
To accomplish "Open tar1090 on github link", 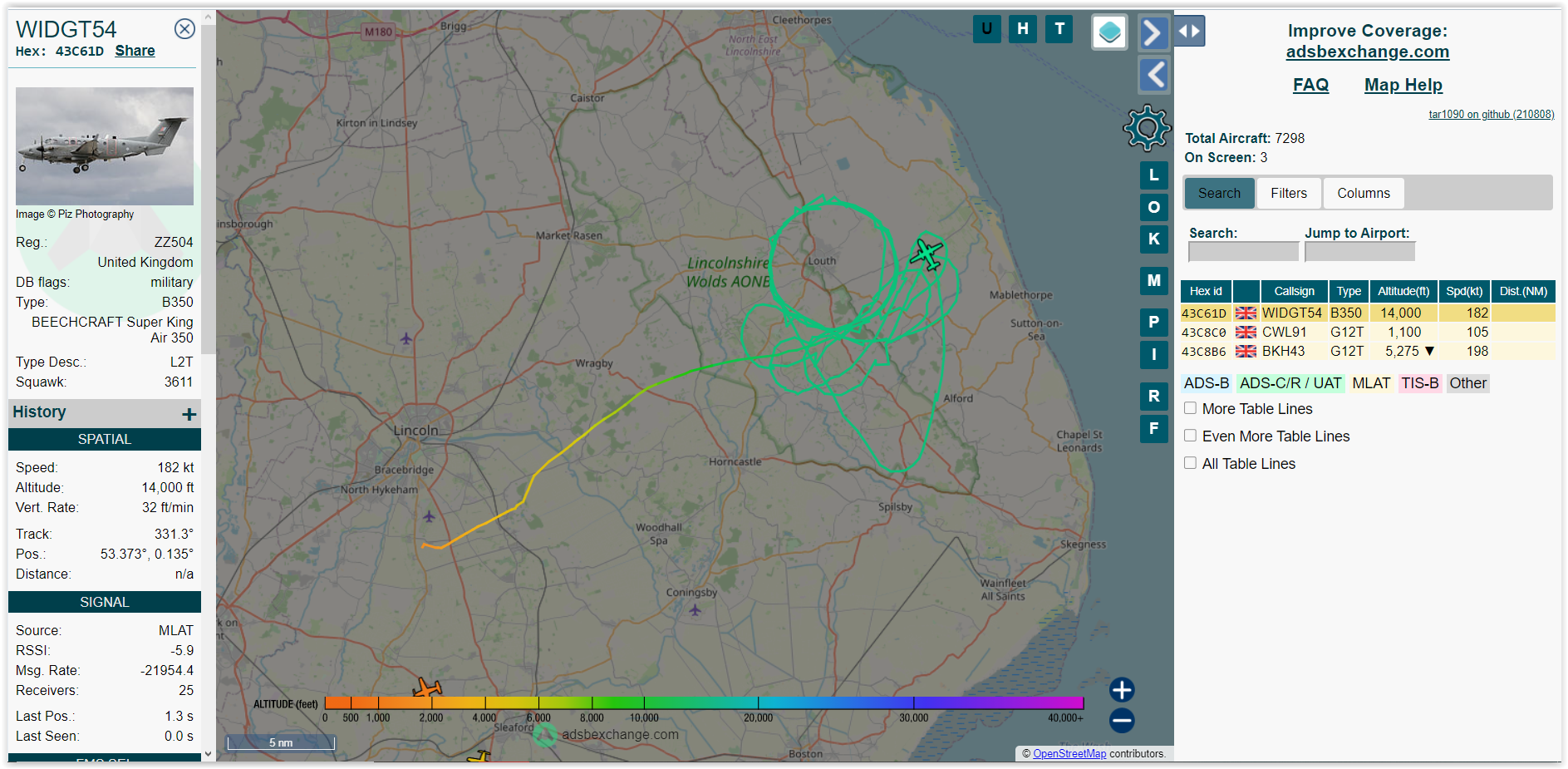I will point(1491,115).
